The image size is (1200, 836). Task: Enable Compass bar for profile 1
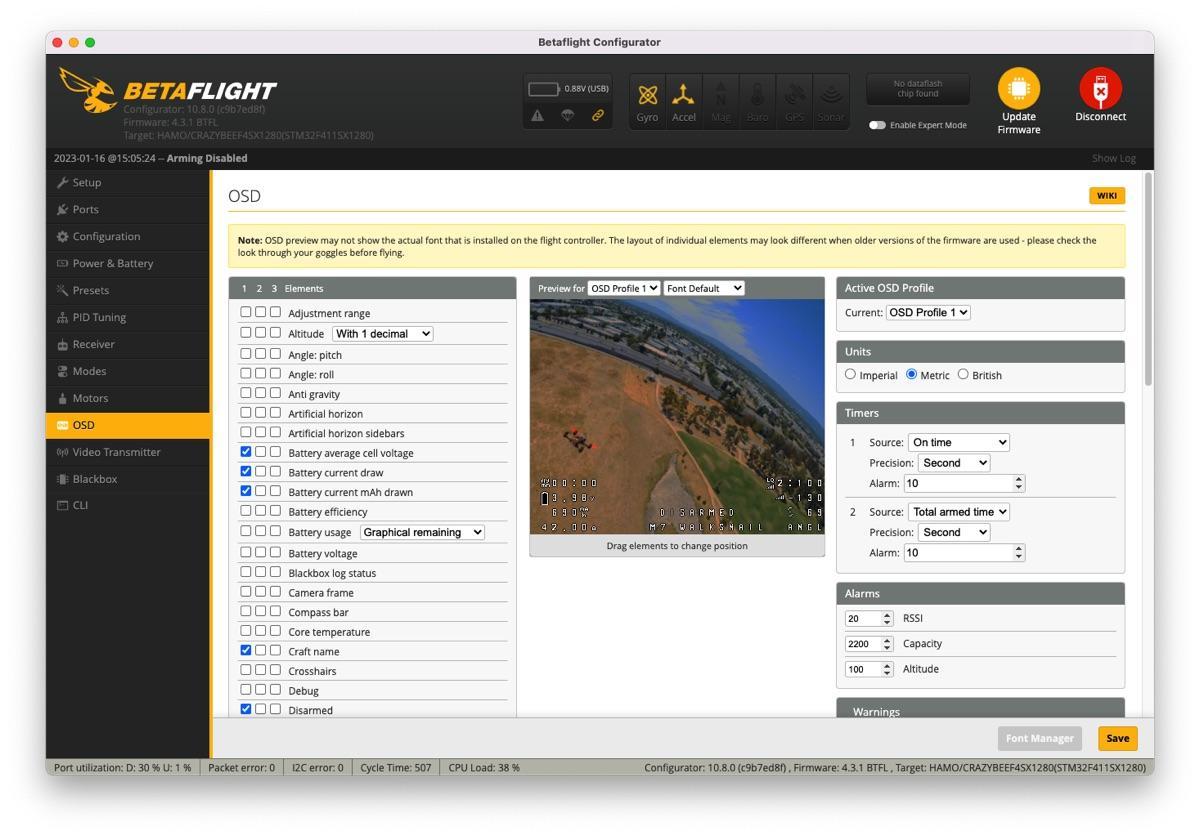tap(246, 611)
